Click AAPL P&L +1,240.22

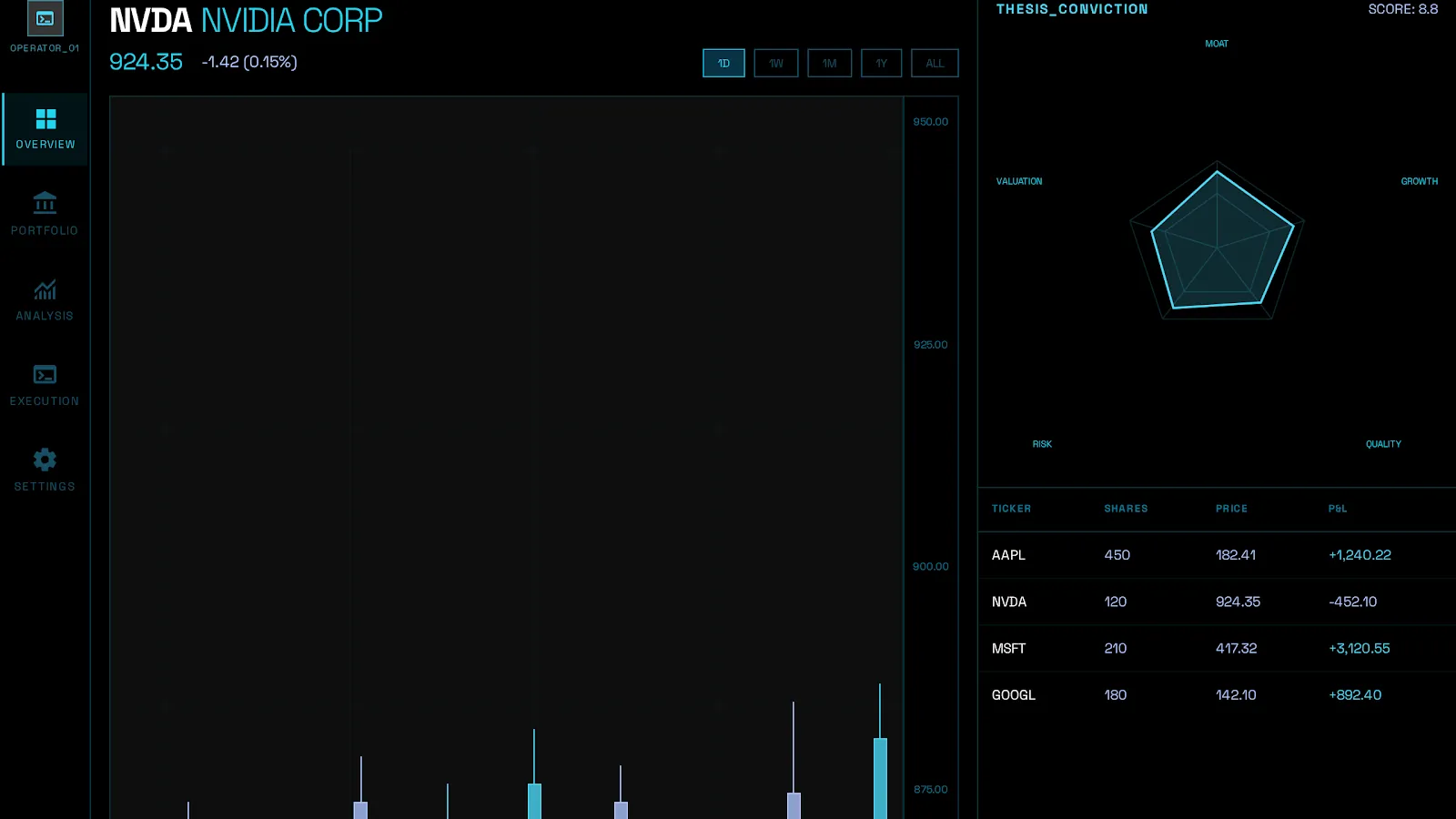(x=1360, y=555)
